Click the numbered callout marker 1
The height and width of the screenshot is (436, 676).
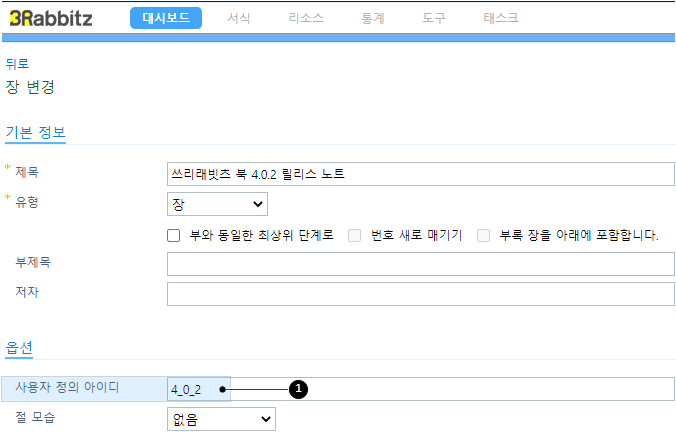(x=298, y=389)
